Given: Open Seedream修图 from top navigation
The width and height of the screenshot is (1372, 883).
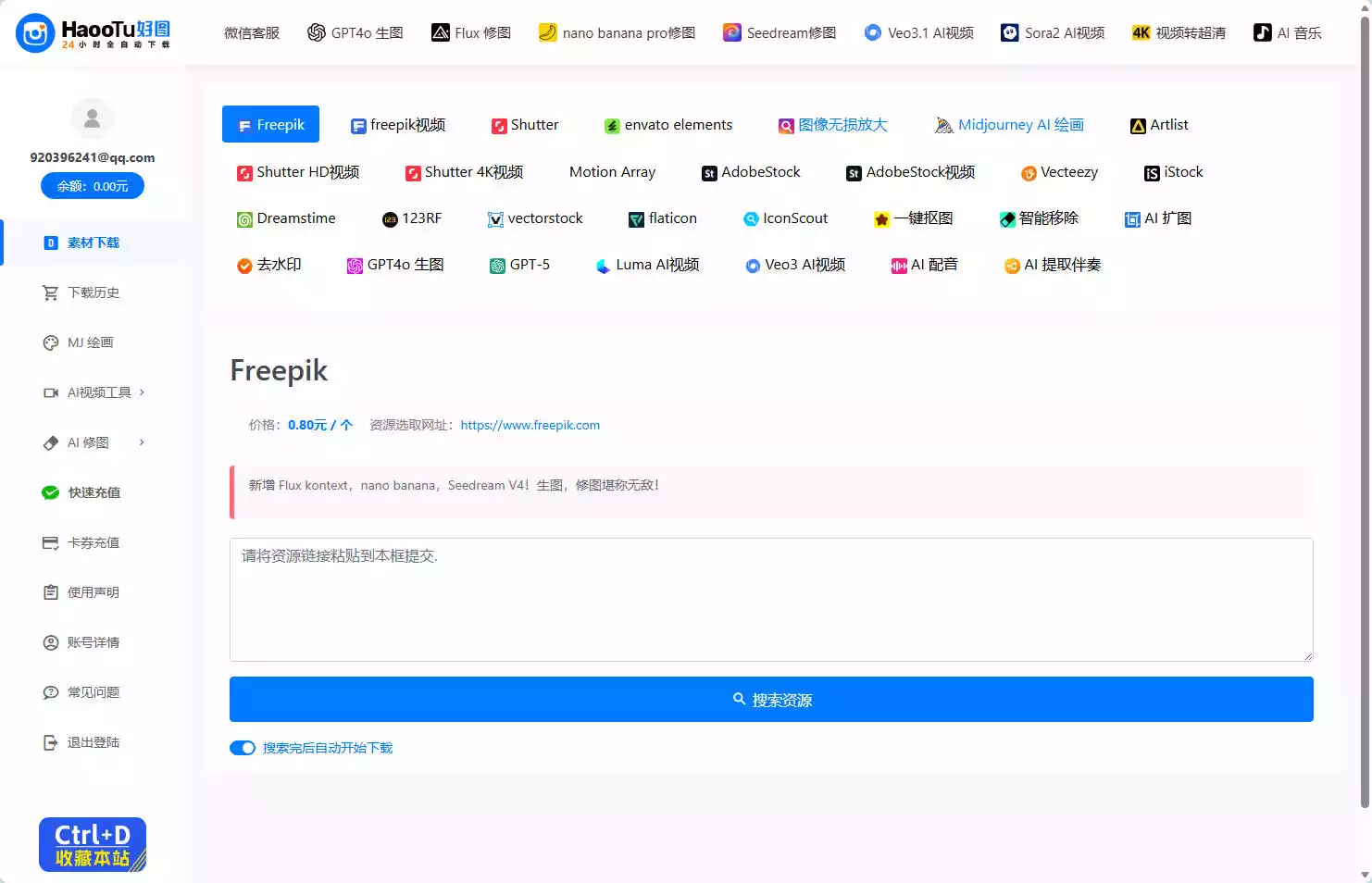Looking at the screenshot, I should (x=780, y=32).
